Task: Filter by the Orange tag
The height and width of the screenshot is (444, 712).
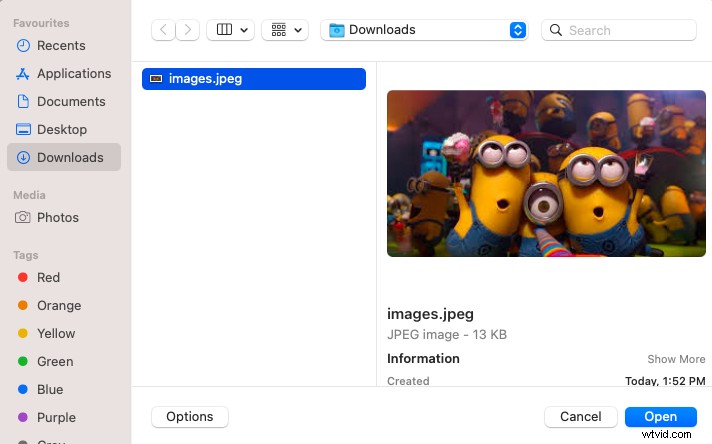Action: (x=64, y=306)
